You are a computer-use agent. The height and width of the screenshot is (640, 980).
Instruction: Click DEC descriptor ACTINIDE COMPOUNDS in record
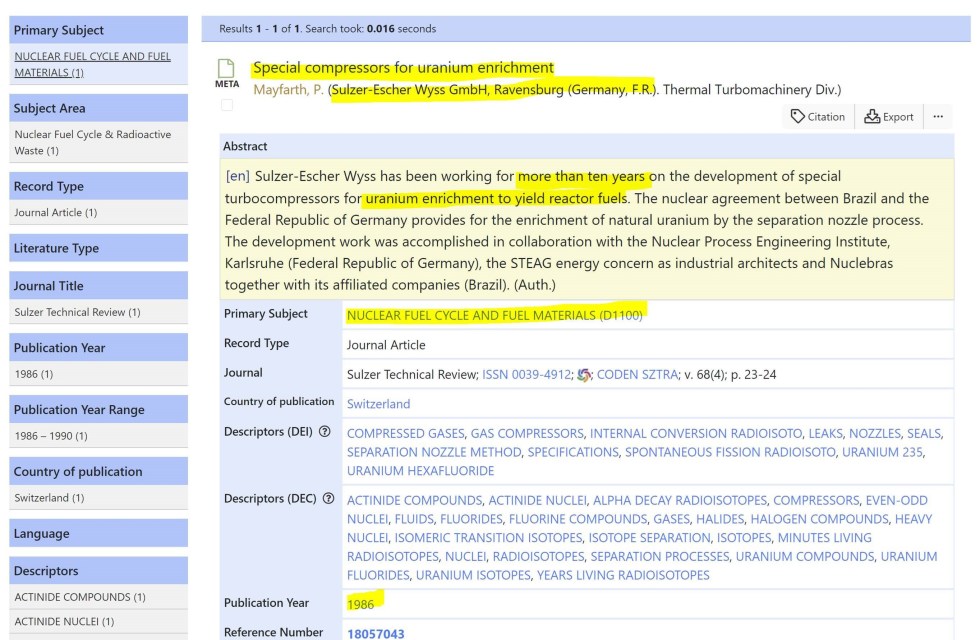[414, 500]
